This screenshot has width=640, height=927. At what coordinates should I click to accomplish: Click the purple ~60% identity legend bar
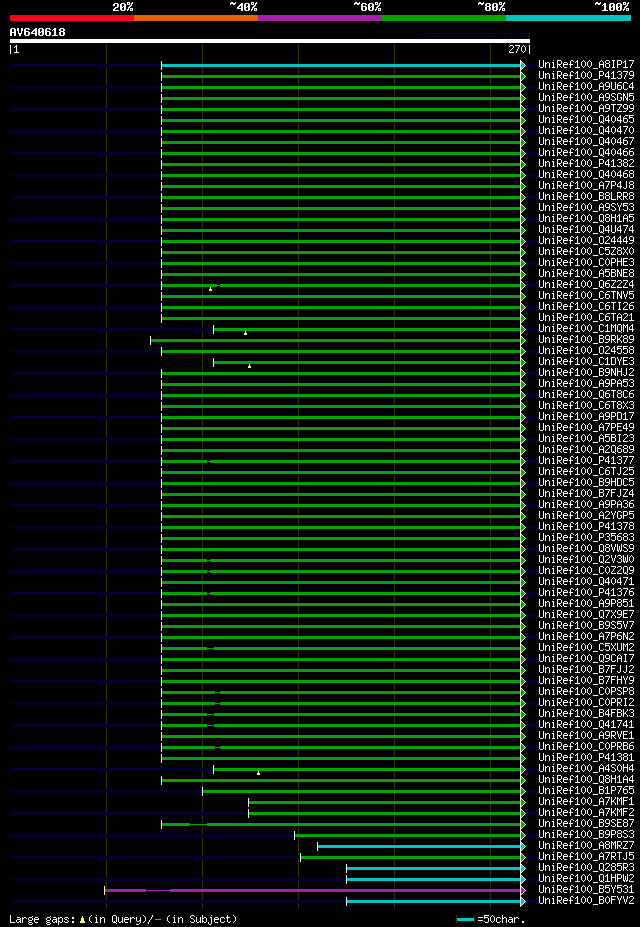click(320, 18)
